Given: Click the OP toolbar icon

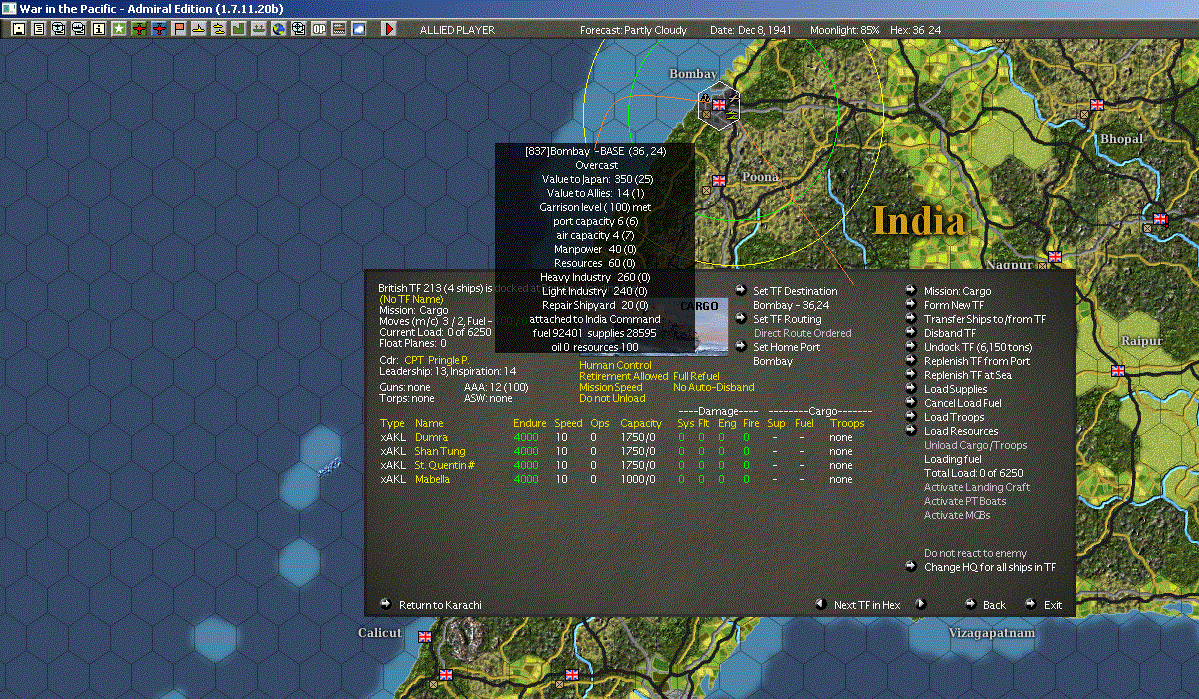Looking at the screenshot, I should tap(318, 29).
